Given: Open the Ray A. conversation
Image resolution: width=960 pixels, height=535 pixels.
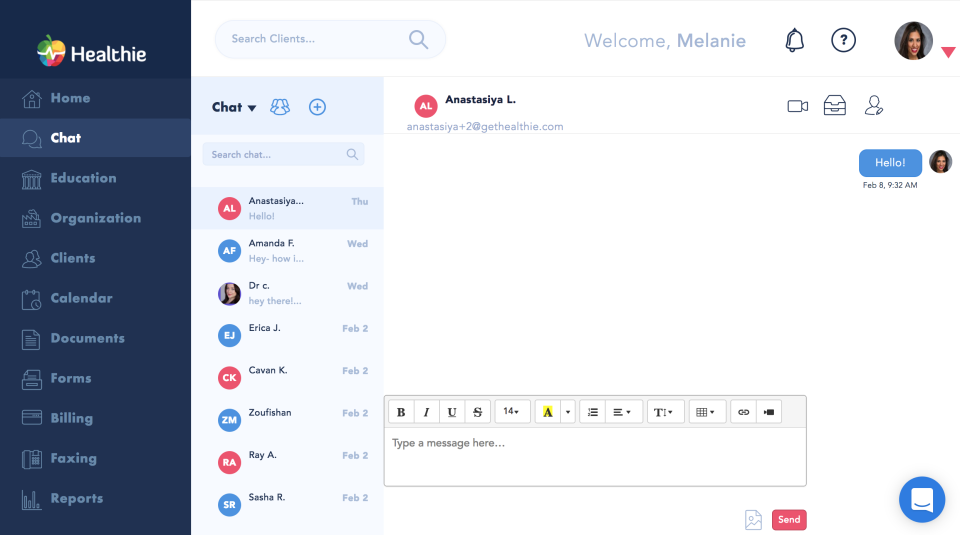Looking at the screenshot, I should pyautogui.click(x=287, y=462).
